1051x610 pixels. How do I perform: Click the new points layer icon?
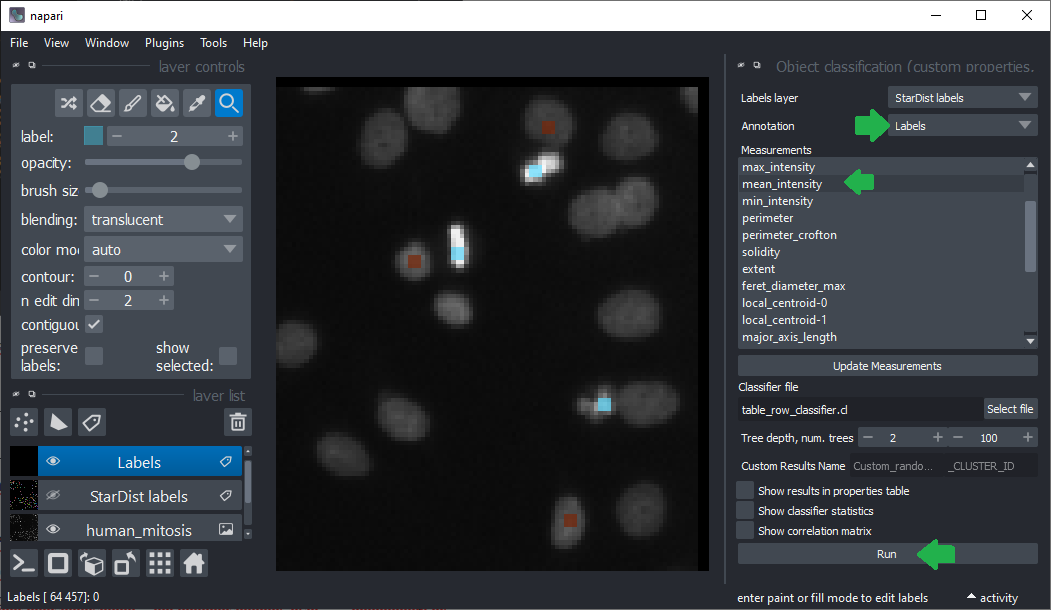click(25, 422)
